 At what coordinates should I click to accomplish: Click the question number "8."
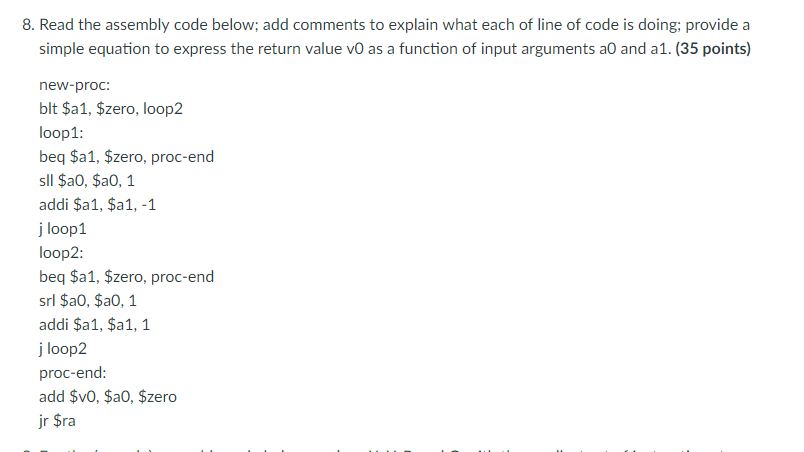tap(27, 24)
